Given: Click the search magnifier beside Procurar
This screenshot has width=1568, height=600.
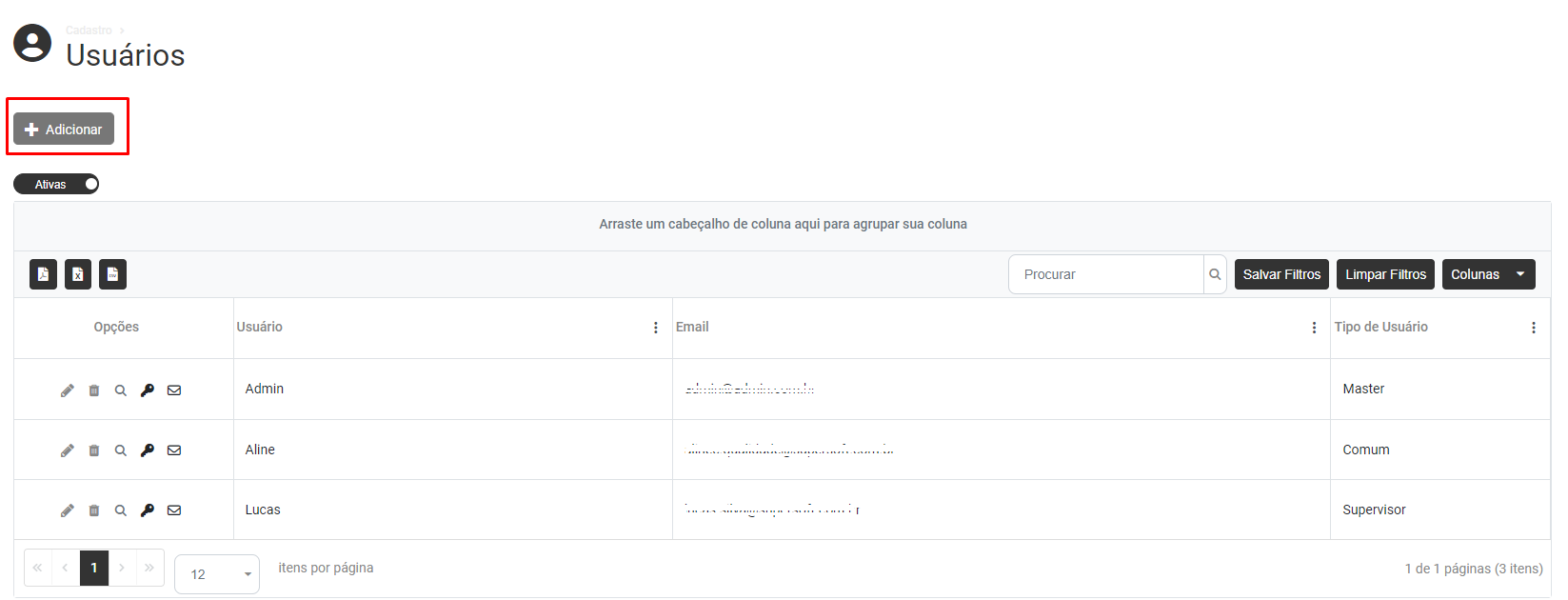Looking at the screenshot, I should (1215, 274).
